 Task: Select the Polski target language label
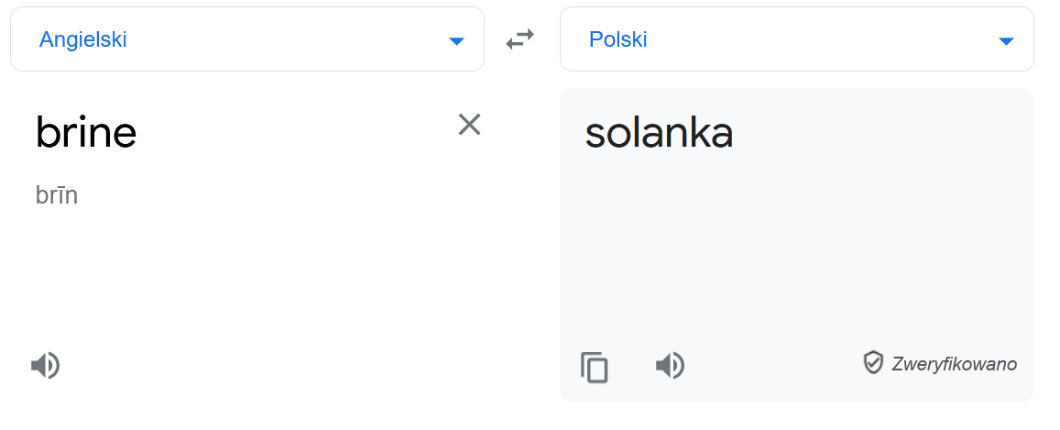pos(618,40)
